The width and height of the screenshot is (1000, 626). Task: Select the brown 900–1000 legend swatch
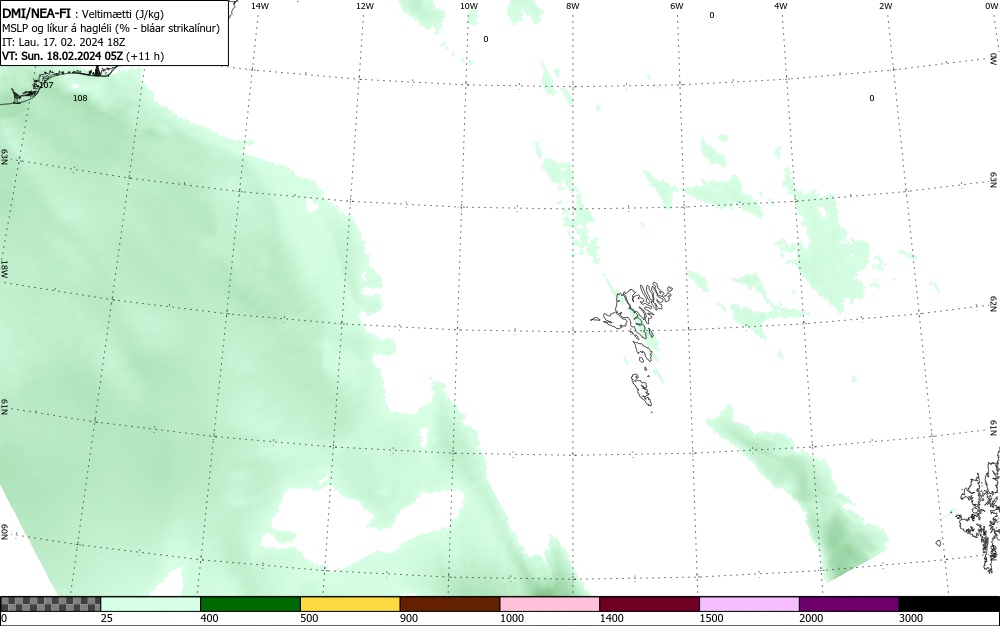pos(450,604)
